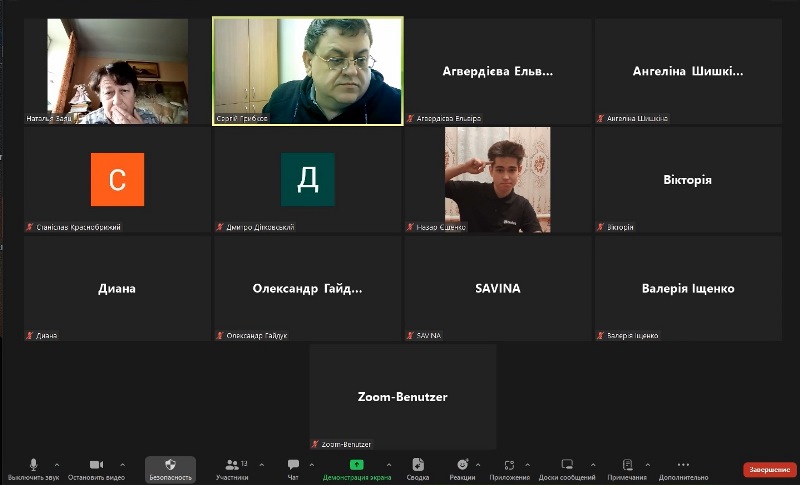The image size is (800, 485).
Task: Expand reactions options arrow
Action: click(x=478, y=465)
